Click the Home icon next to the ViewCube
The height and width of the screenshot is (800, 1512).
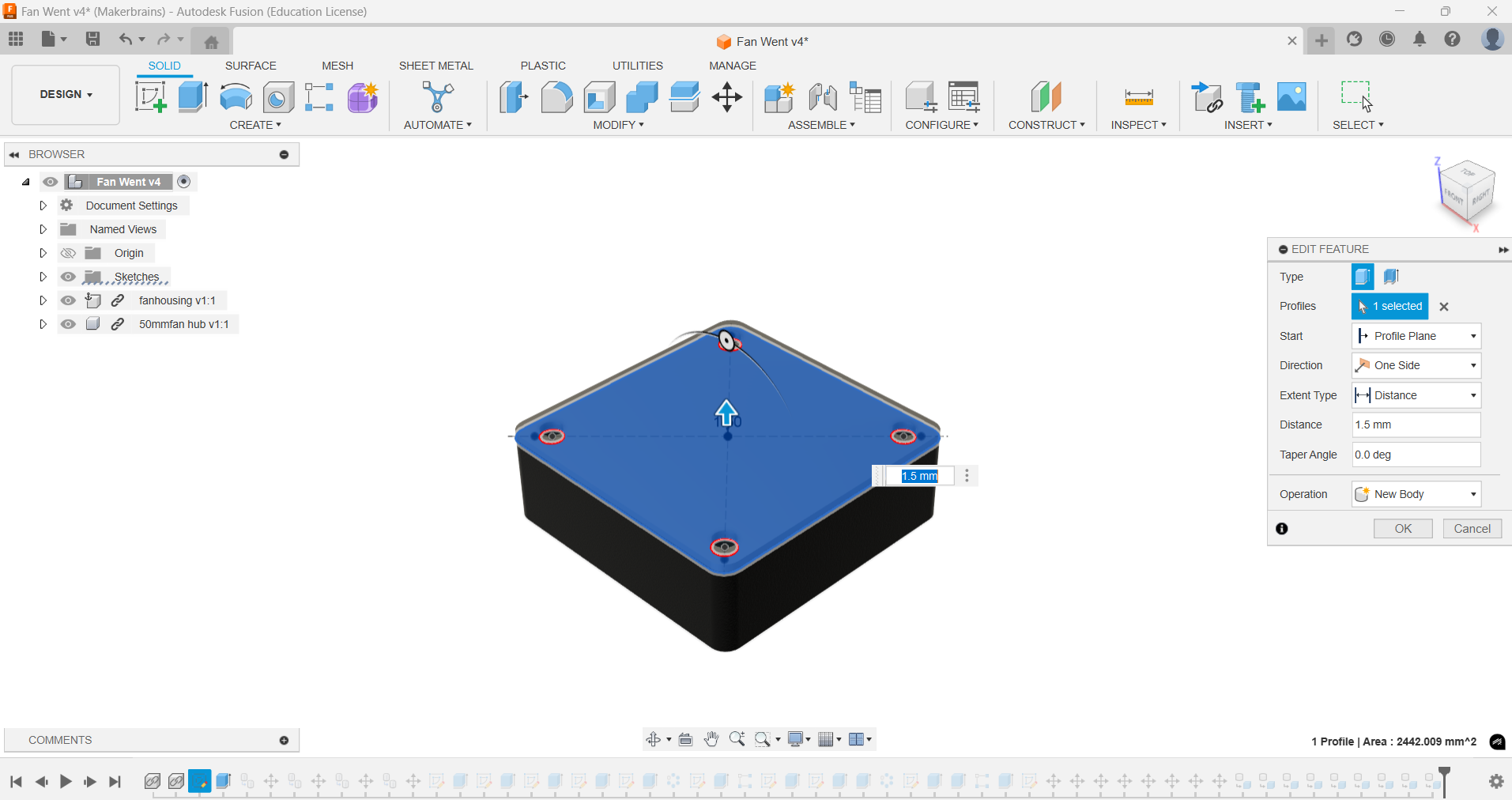coord(210,41)
